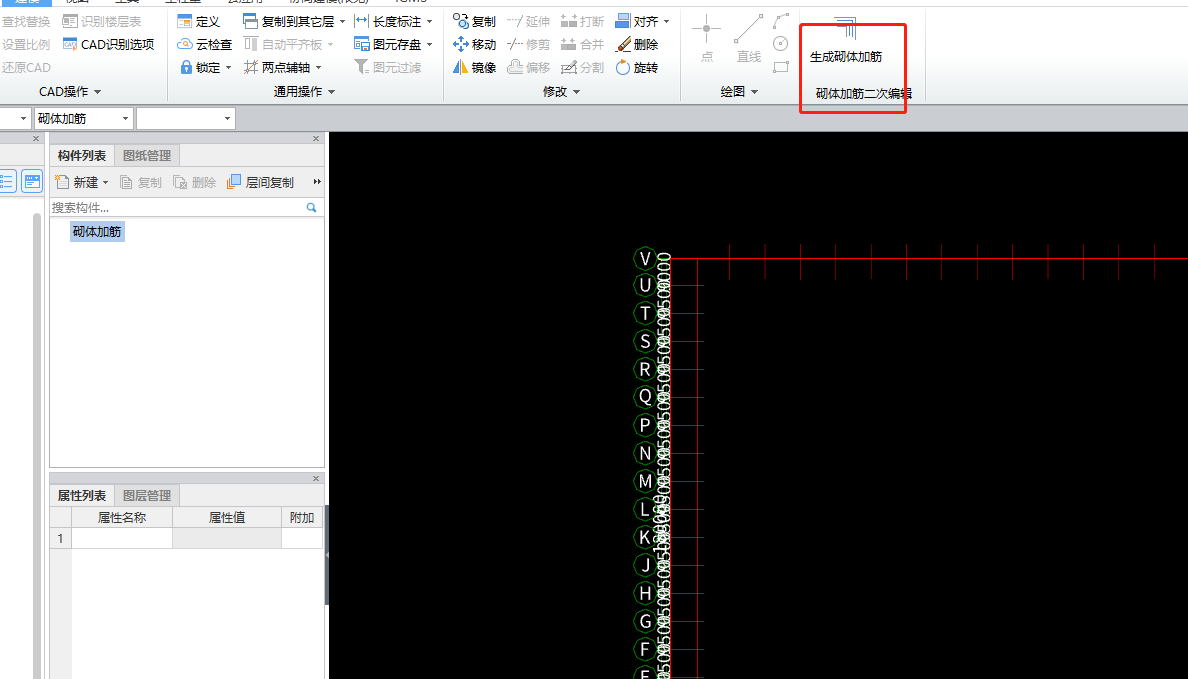Switch to 图纸管理 tab
The width and height of the screenshot is (1188, 679).
point(147,155)
